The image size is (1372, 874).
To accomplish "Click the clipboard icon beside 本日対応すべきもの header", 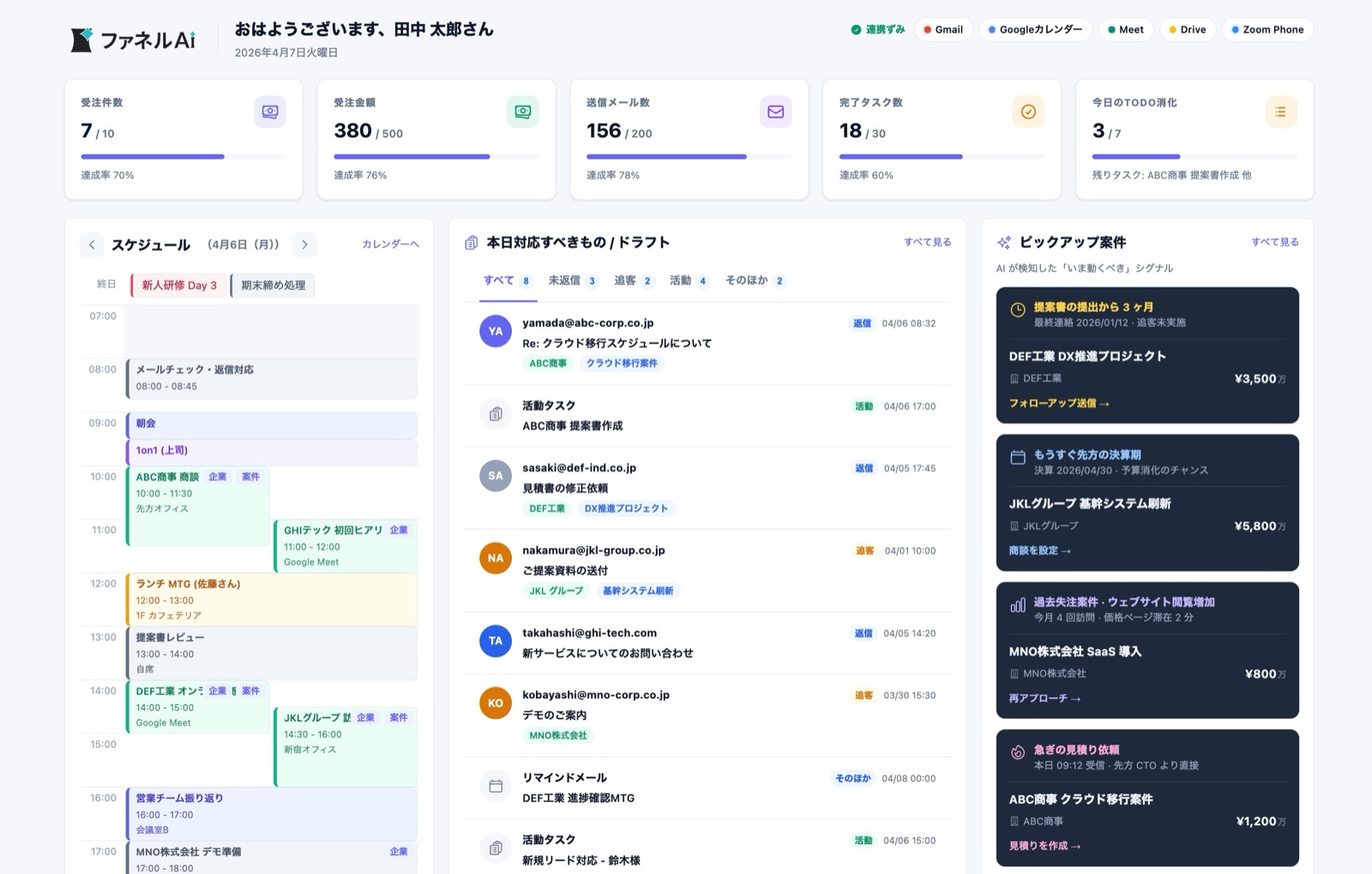I will click(470, 243).
